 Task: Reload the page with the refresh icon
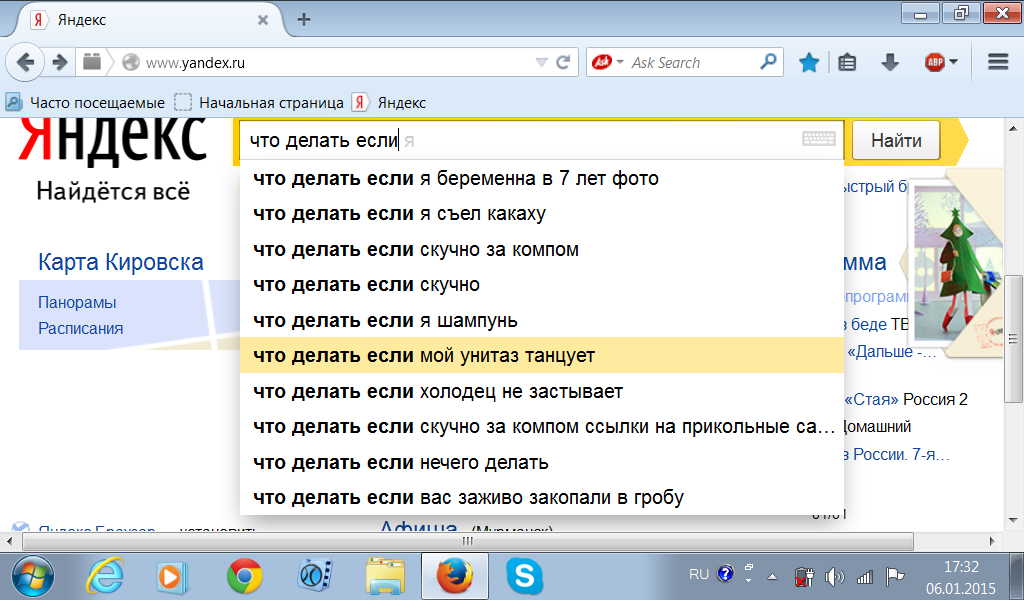(563, 63)
